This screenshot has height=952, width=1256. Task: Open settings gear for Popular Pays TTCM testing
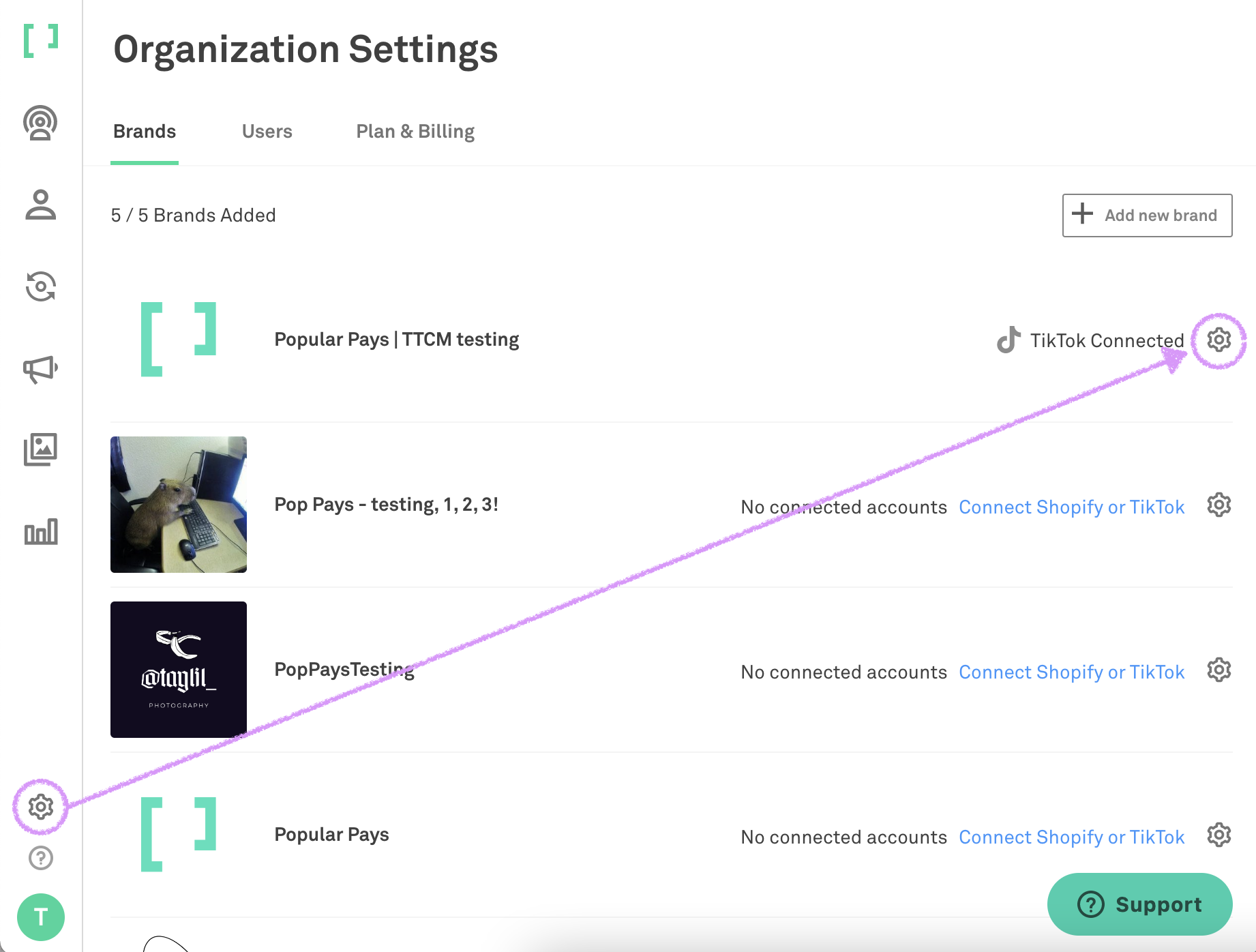(1218, 339)
